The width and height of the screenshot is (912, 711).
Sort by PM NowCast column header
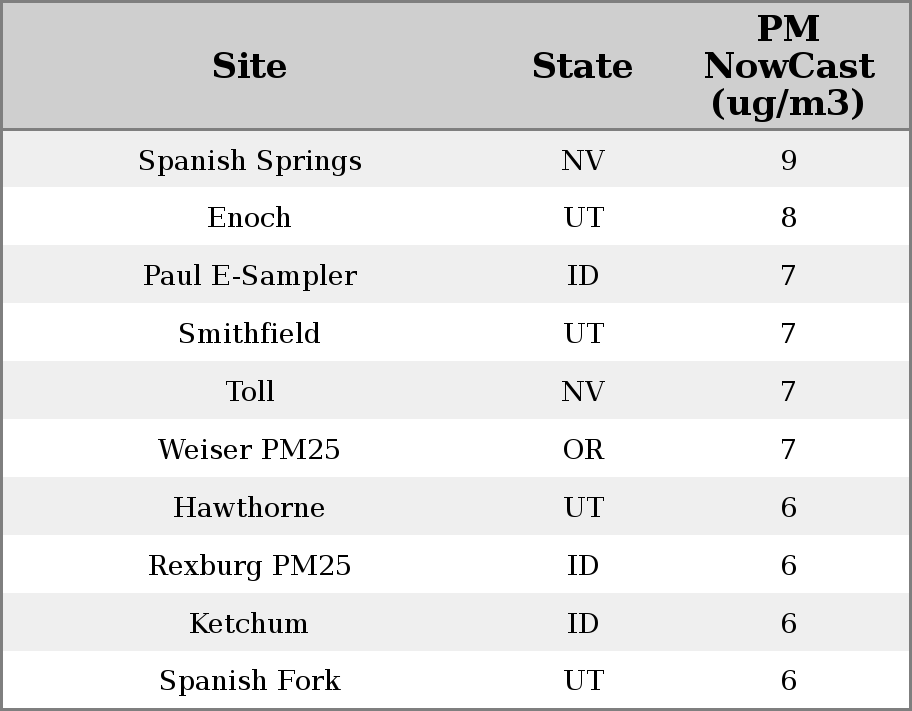(x=788, y=67)
